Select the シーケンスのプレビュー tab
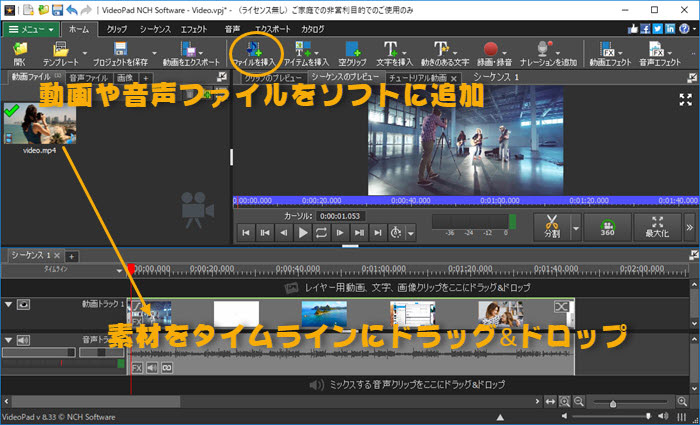Screen dimensions: 700x425 (344, 77)
